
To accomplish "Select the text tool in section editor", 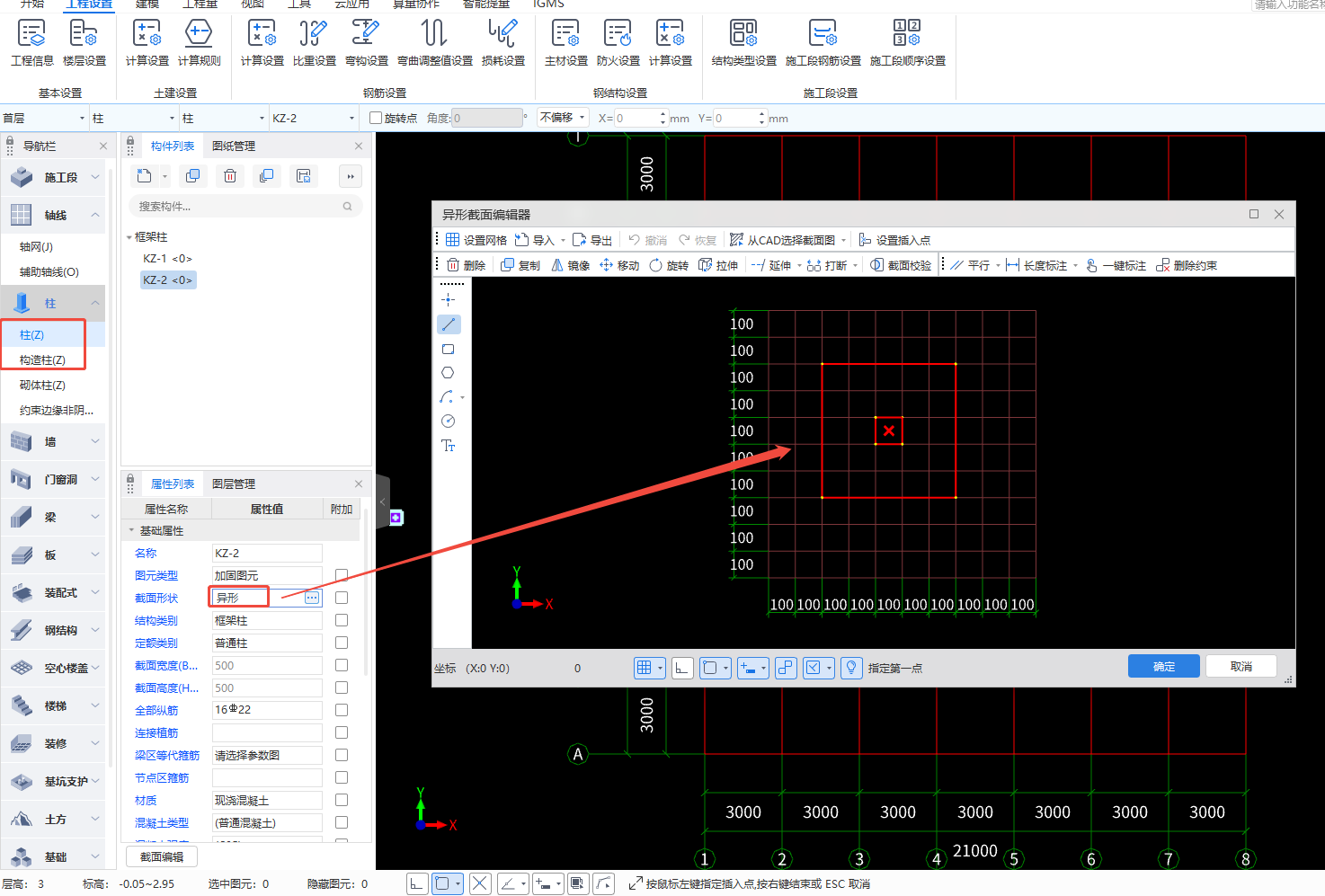I will click(x=449, y=446).
